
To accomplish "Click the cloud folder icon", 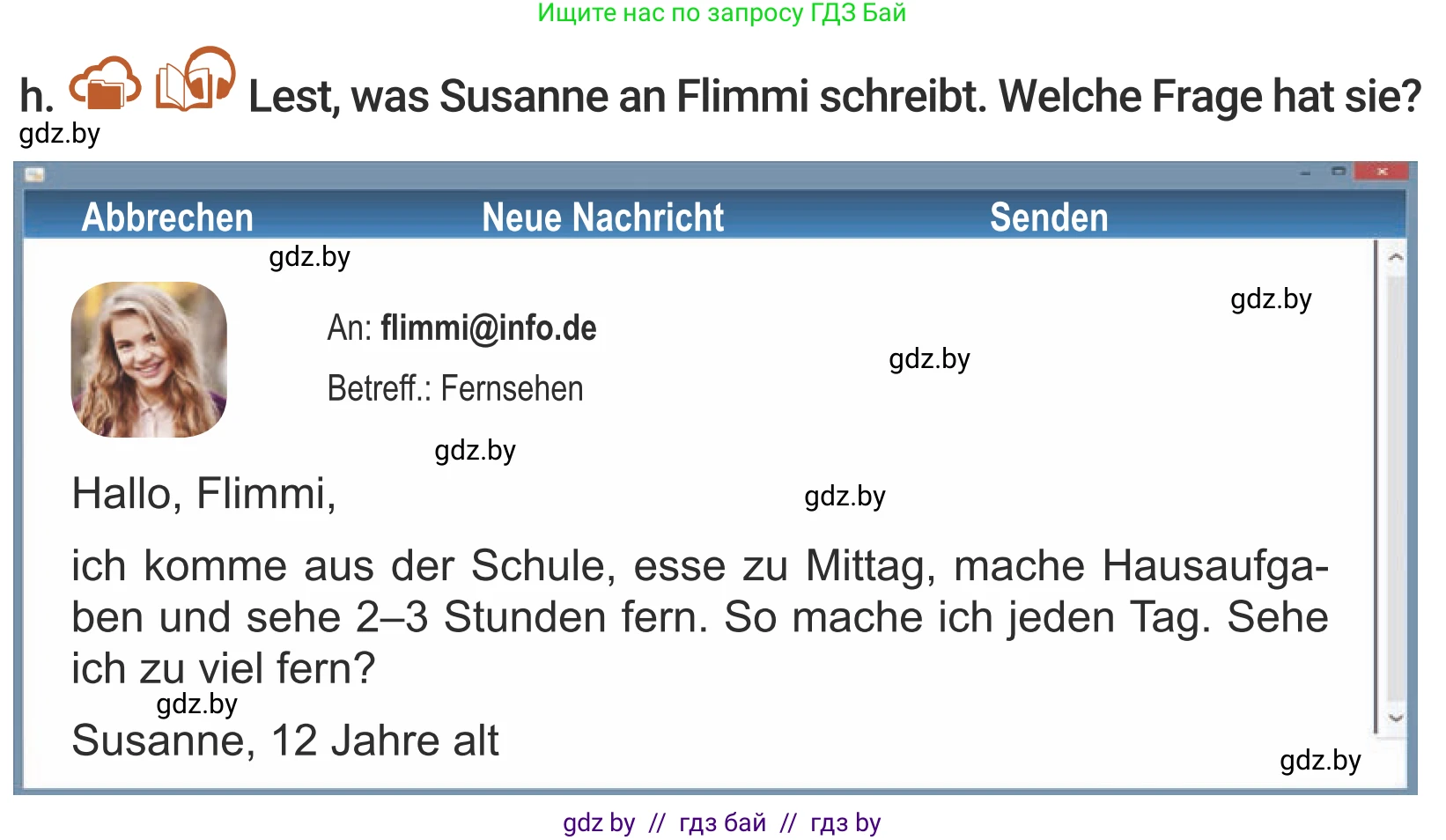I will point(106,83).
